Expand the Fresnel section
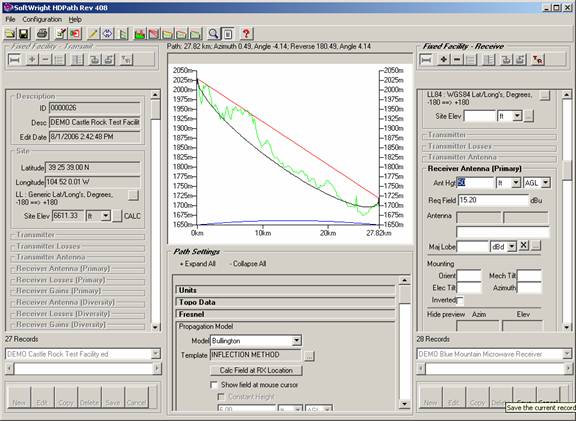Viewport: 576px width, 421px height. click(285, 314)
